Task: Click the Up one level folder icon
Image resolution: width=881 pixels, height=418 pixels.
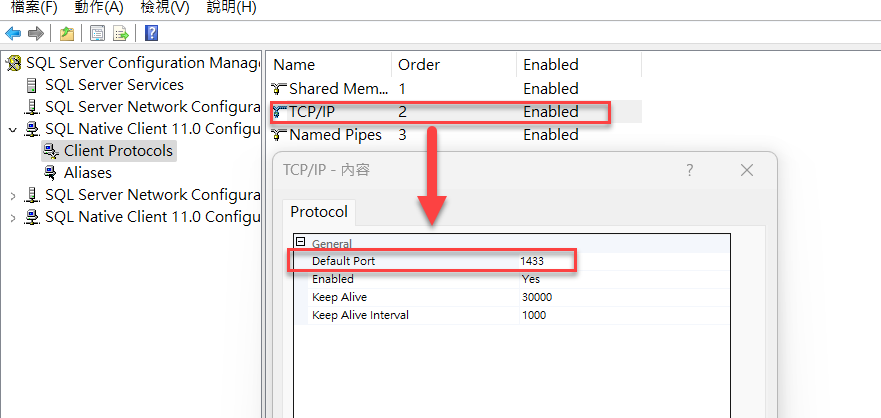Action: (67, 34)
